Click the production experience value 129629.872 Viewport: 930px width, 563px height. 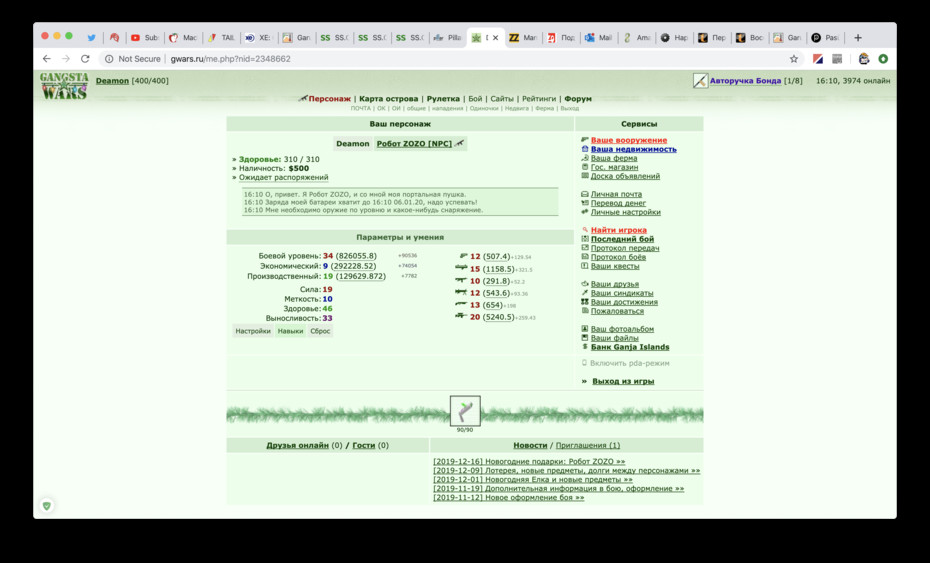[x=361, y=276]
